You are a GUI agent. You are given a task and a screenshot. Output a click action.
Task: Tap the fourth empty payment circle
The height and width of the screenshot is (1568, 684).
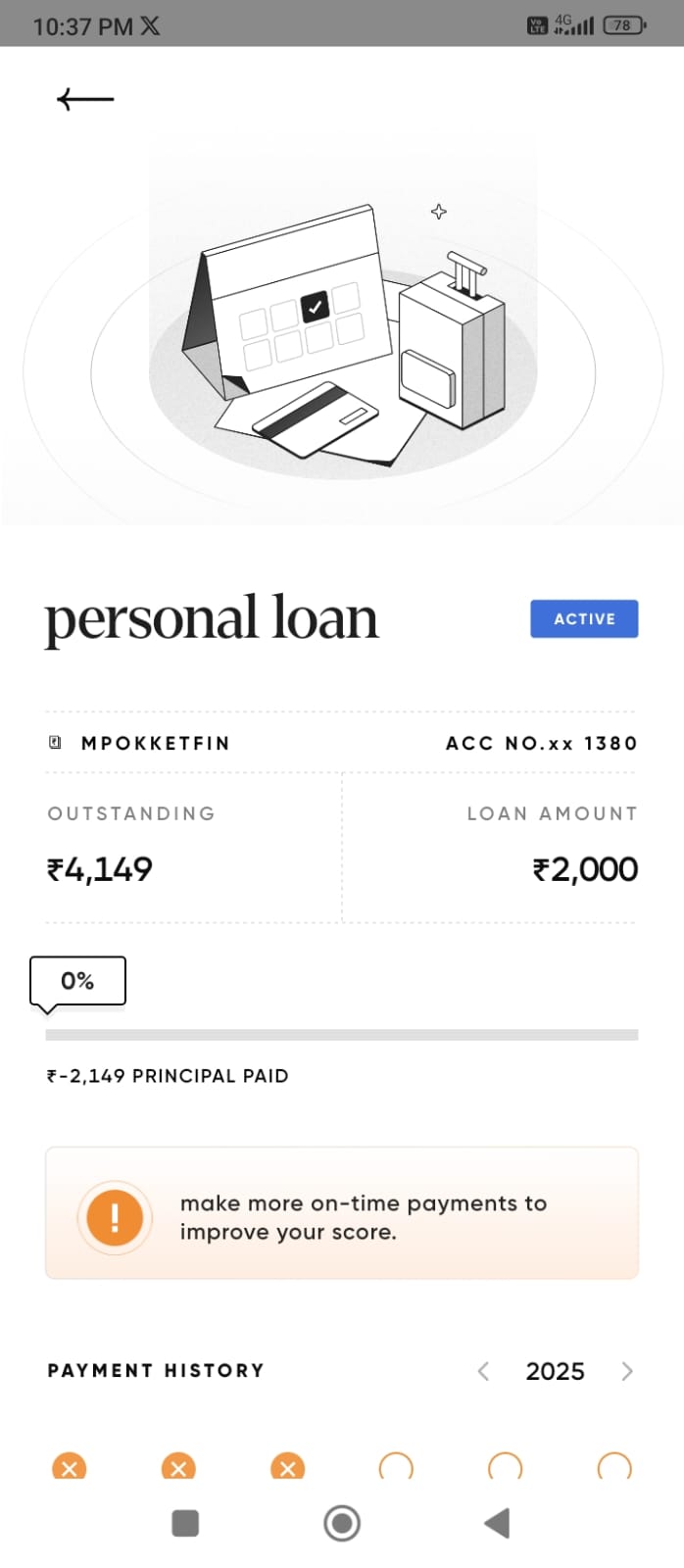[x=396, y=1467]
